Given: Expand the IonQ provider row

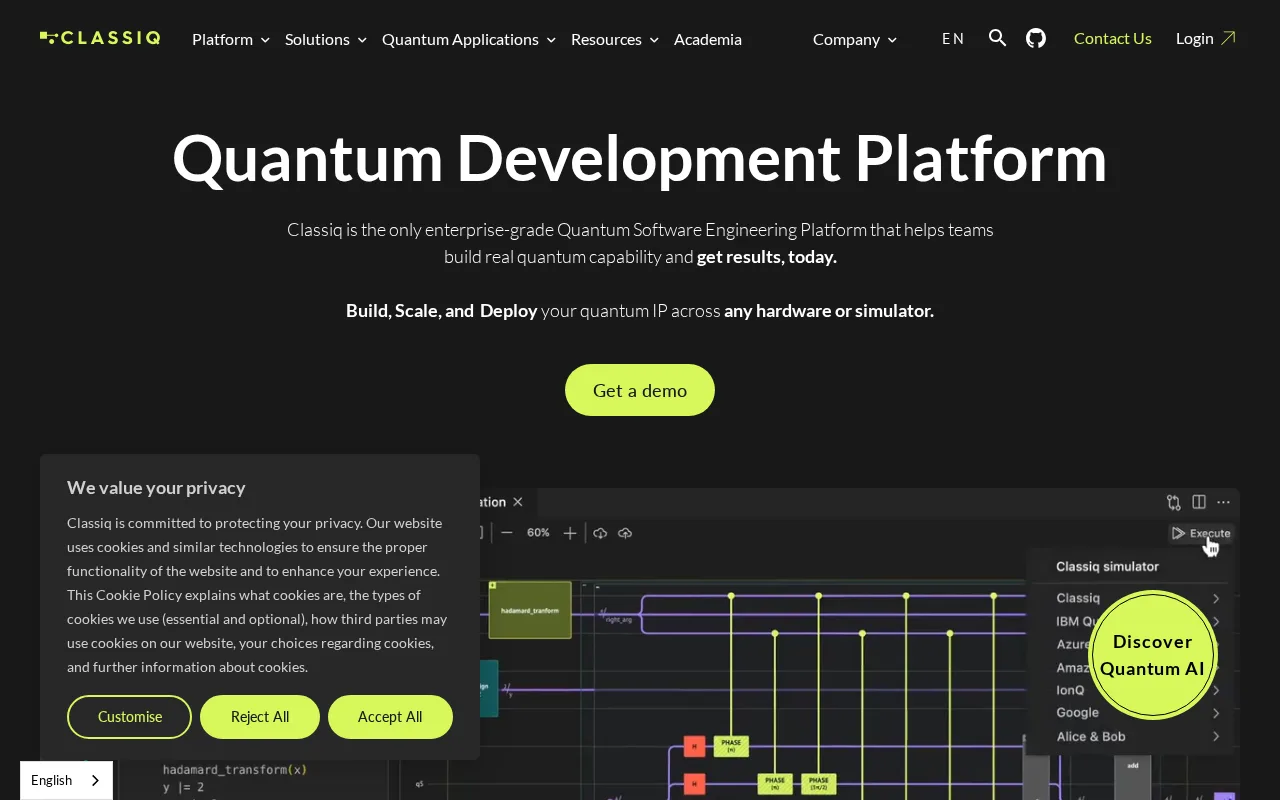Looking at the screenshot, I should pos(1137,690).
